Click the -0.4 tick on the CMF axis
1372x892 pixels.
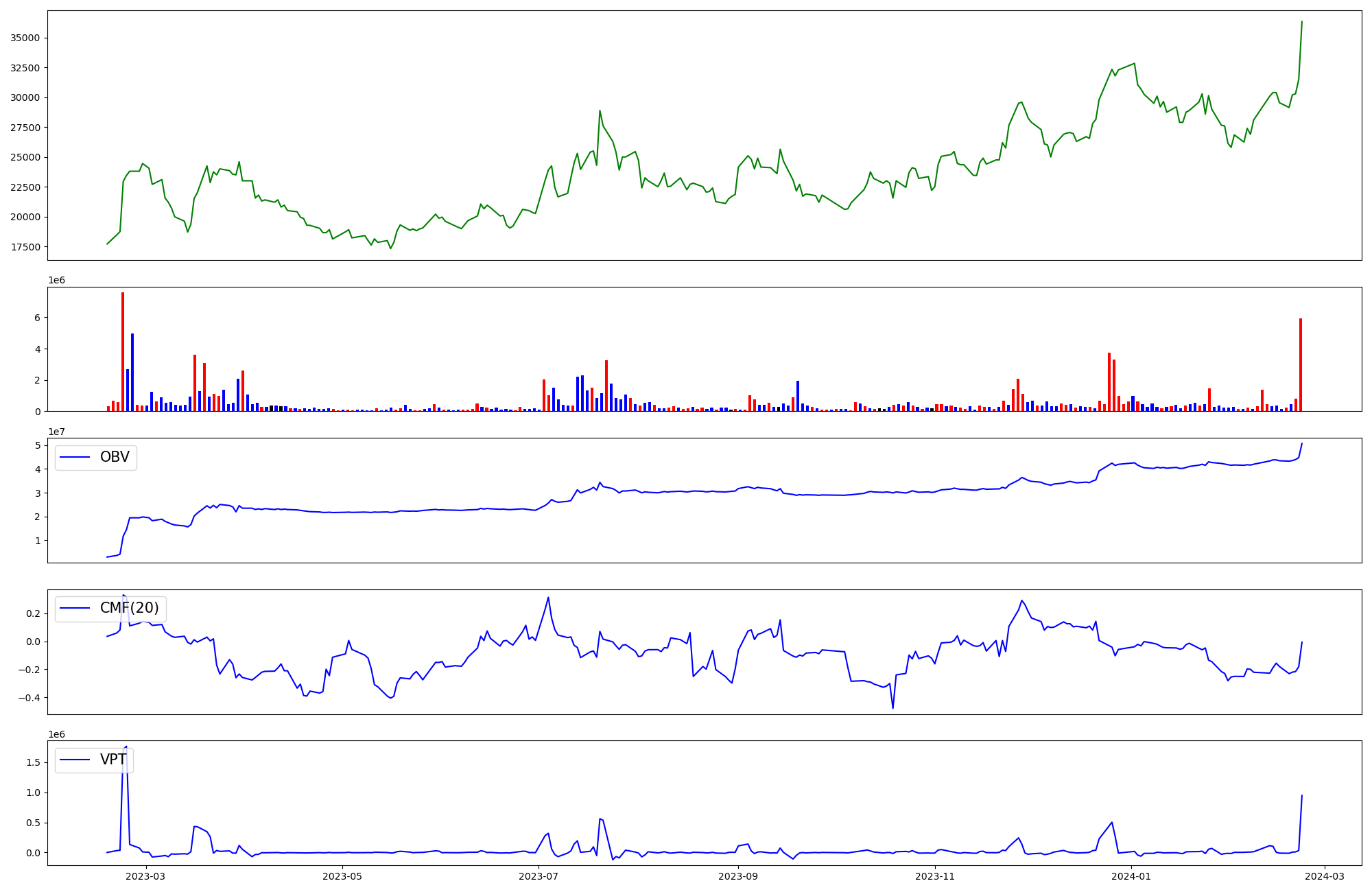29,698
